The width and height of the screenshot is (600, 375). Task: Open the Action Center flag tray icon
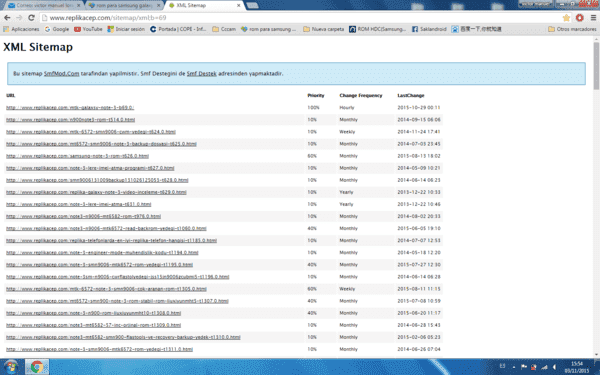[x=524, y=367]
